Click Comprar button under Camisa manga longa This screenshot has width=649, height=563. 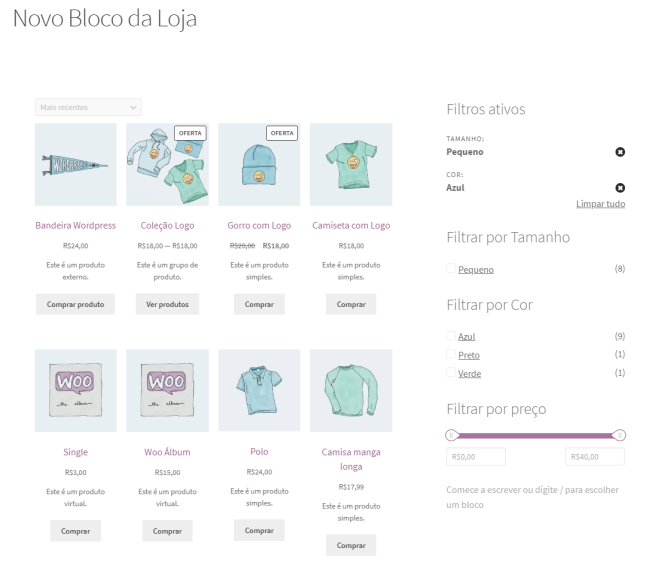[x=351, y=545]
